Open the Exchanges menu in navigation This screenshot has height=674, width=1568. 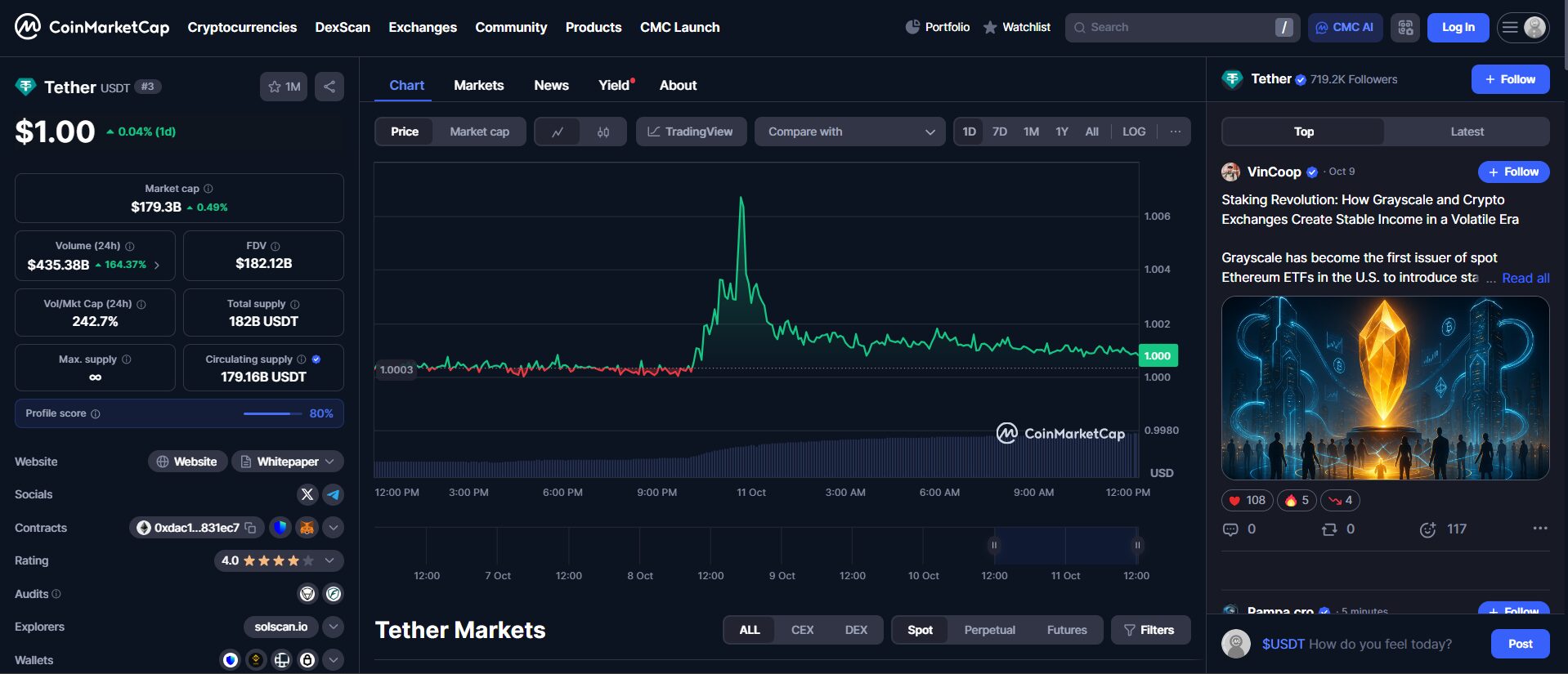pyautogui.click(x=423, y=28)
